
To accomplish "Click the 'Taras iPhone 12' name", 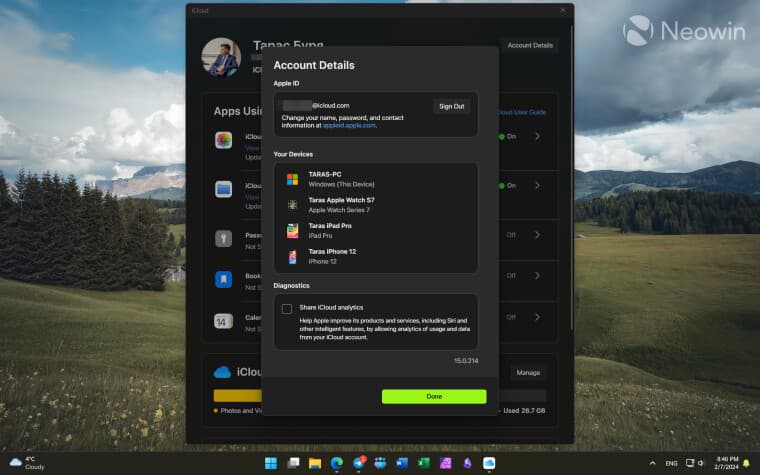I will [332, 251].
